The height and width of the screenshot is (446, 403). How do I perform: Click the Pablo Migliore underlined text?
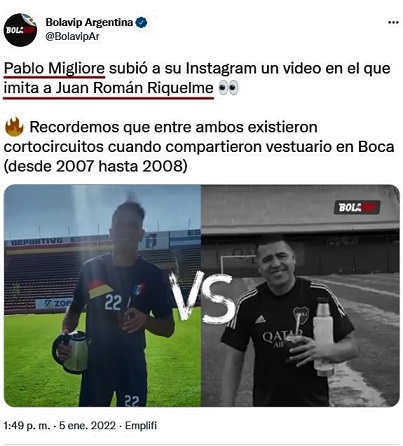54,69
